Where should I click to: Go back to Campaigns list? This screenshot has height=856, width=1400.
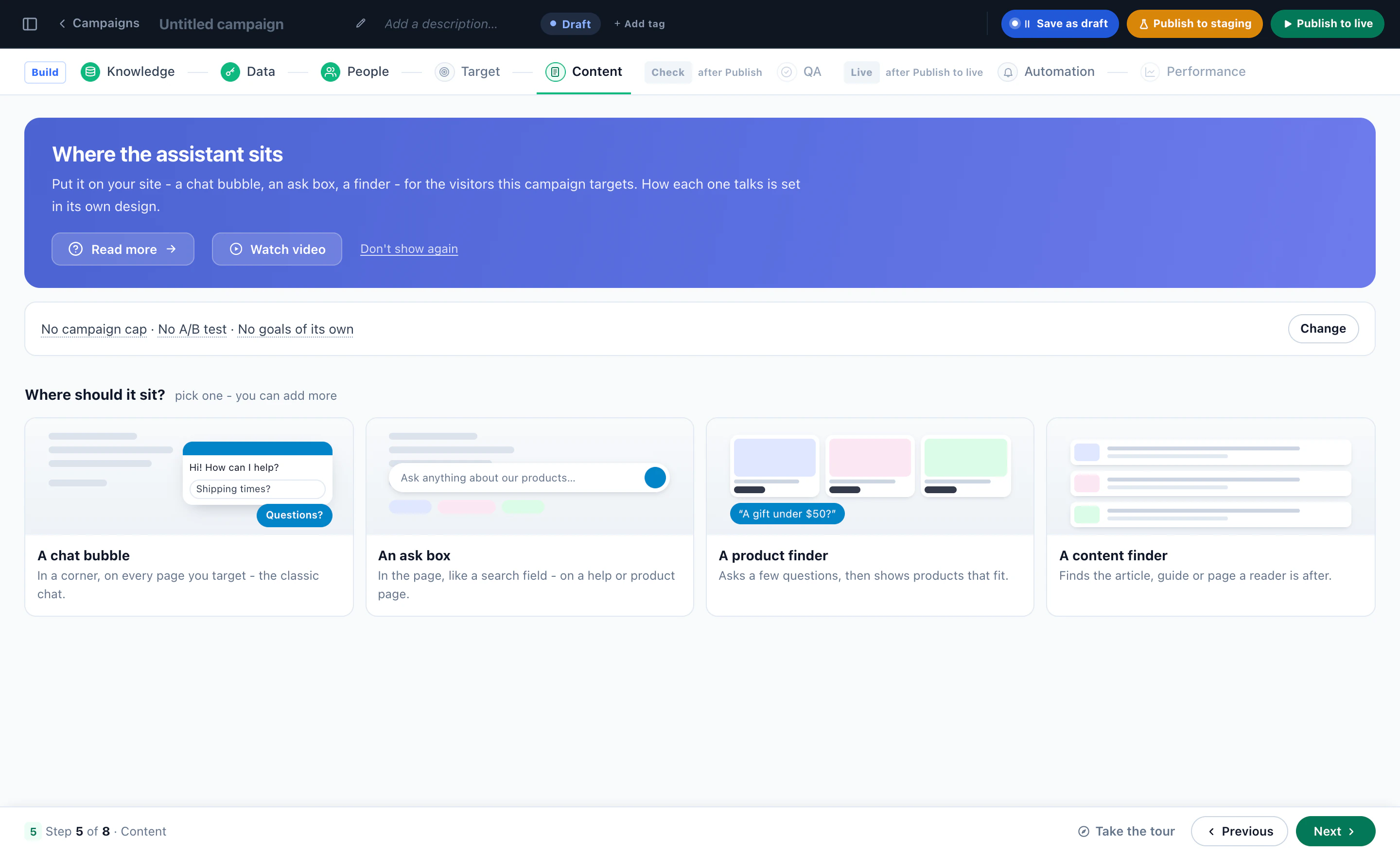pos(99,23)
